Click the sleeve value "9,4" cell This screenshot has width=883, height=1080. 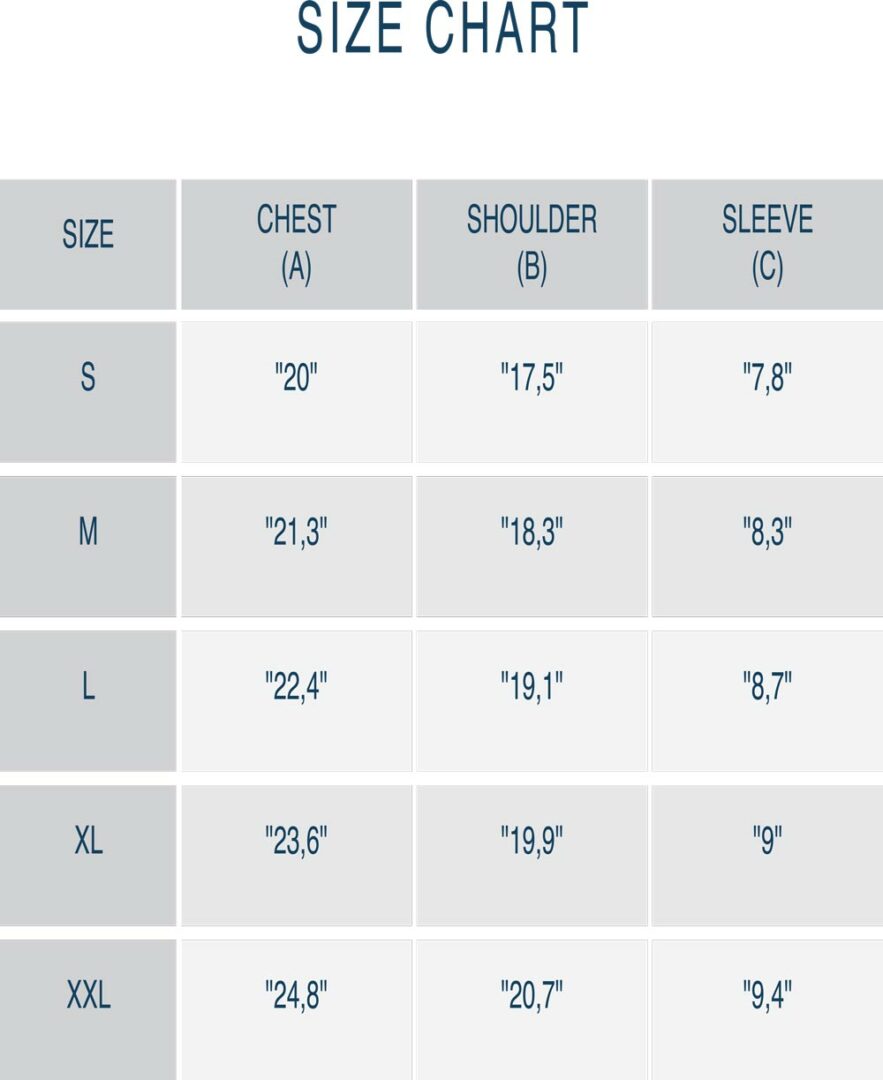click(767, 1010)
